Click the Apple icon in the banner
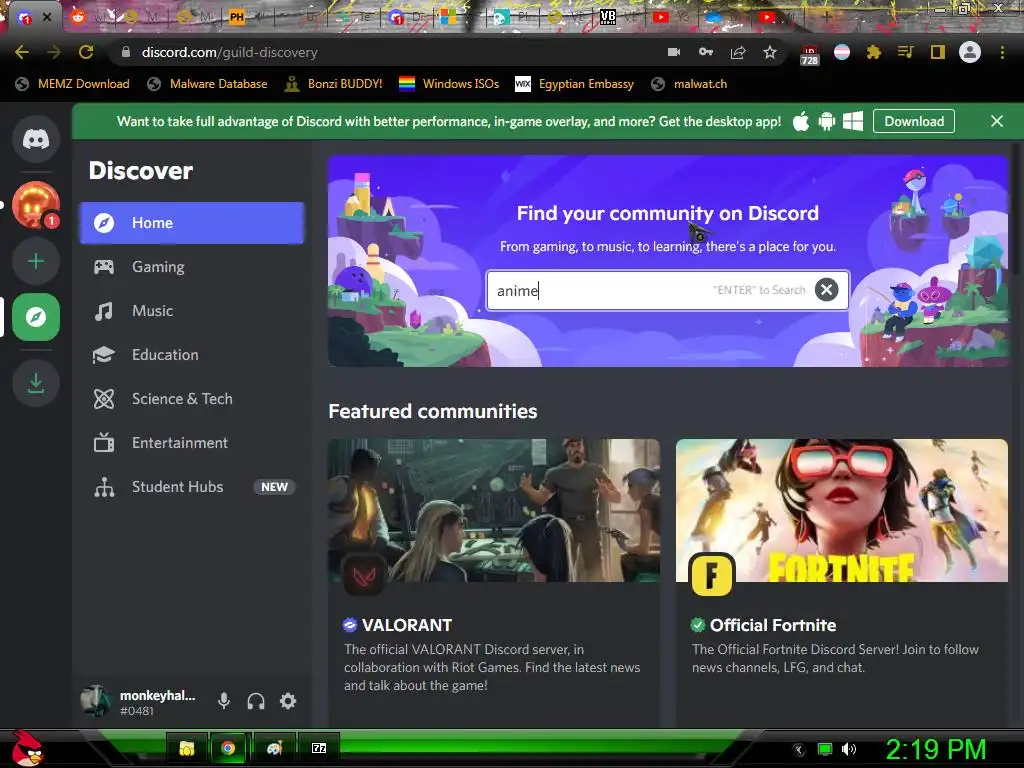1024x768 pixels. click(x=801, y=121)
